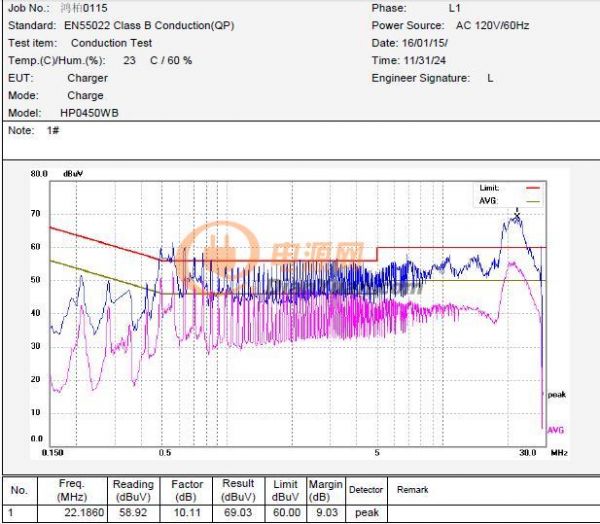Viewport: 600px width, 524px height.
Task: Click the humidity value 60 %
Action: pyautogui.click(x=179, y=60)
